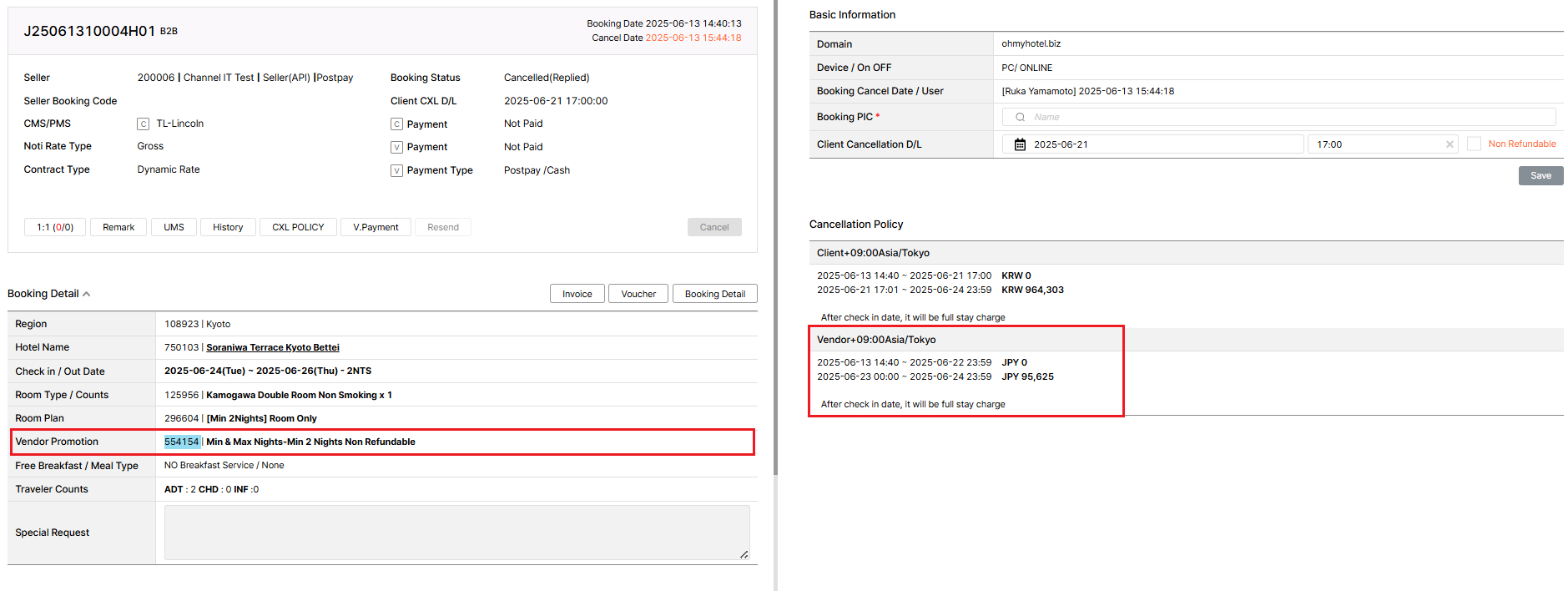Screen dimensions: 1568x591
Task: Click the 2025-06-21 date input field
Action: point(1152,144)
